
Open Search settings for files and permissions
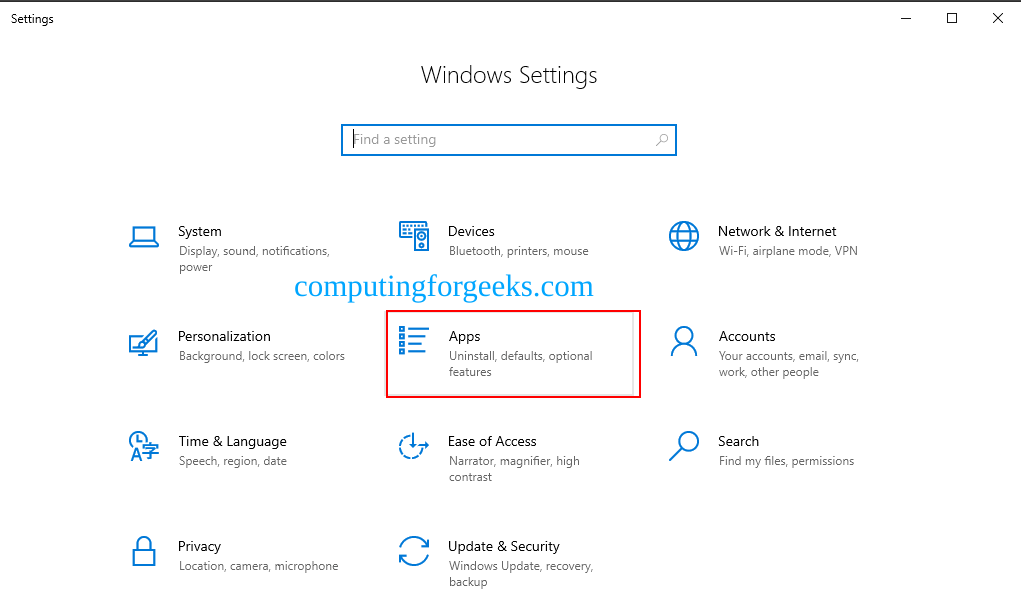click(x=738, y=441)
